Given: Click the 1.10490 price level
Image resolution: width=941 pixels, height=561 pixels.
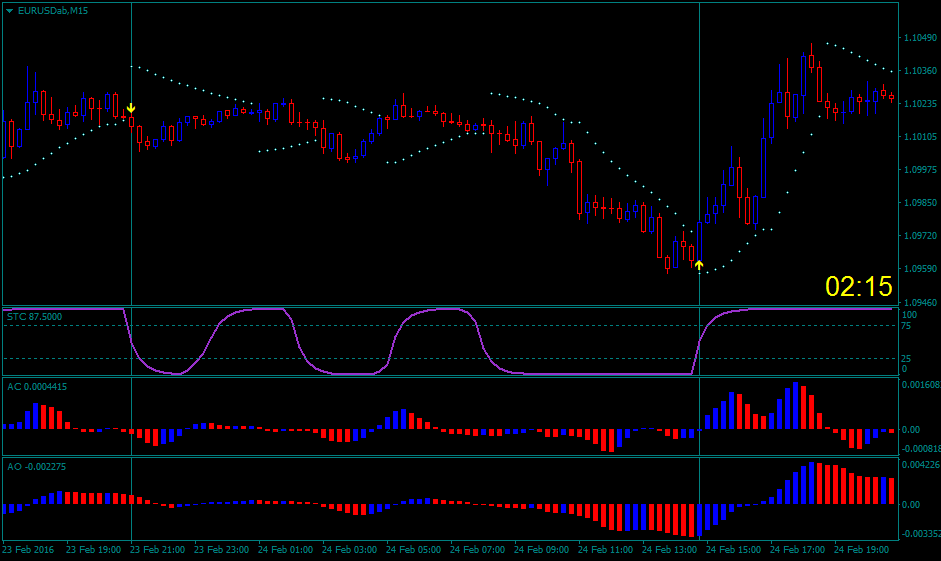Looking at the screenshot, I should click(920, 38).
